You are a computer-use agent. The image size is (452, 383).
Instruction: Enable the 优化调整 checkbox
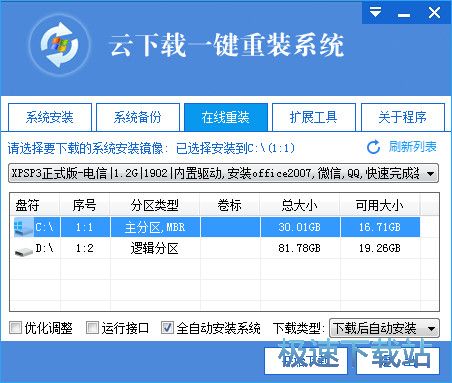15,328
